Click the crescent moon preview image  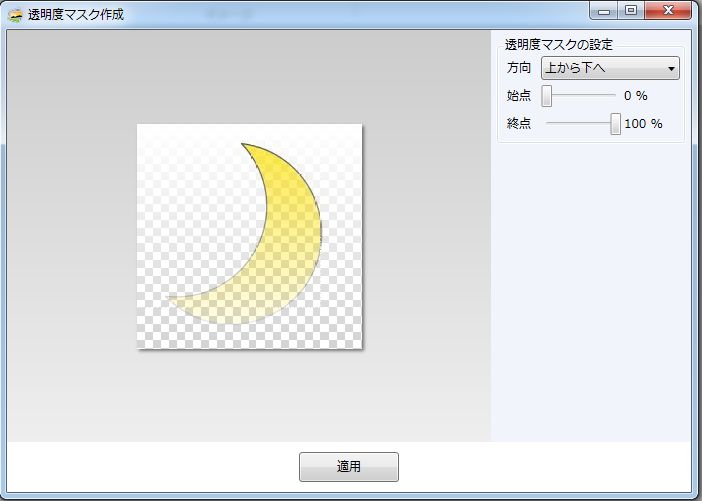pyautogui.click(x=249, y=236)
